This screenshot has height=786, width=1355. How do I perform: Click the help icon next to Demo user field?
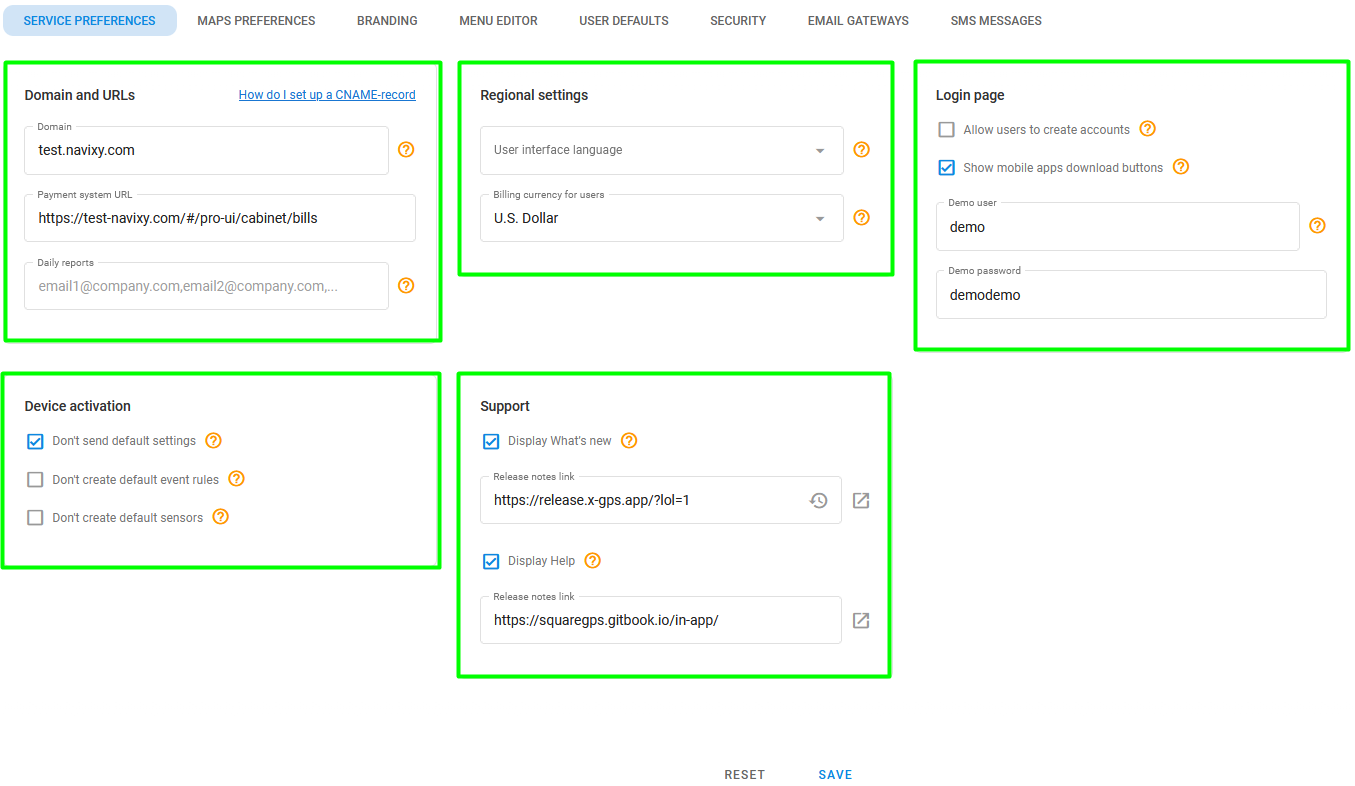(x=1317, y=226)
